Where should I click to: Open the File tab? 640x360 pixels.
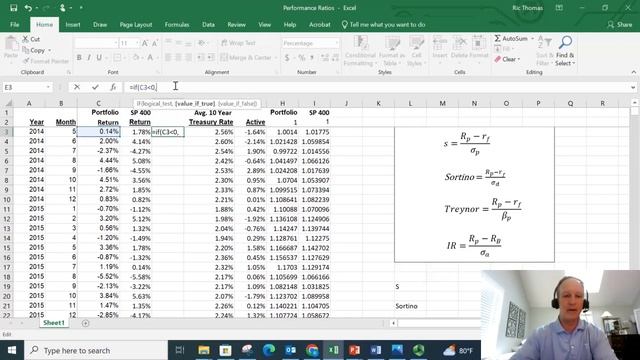pos(15,25)
